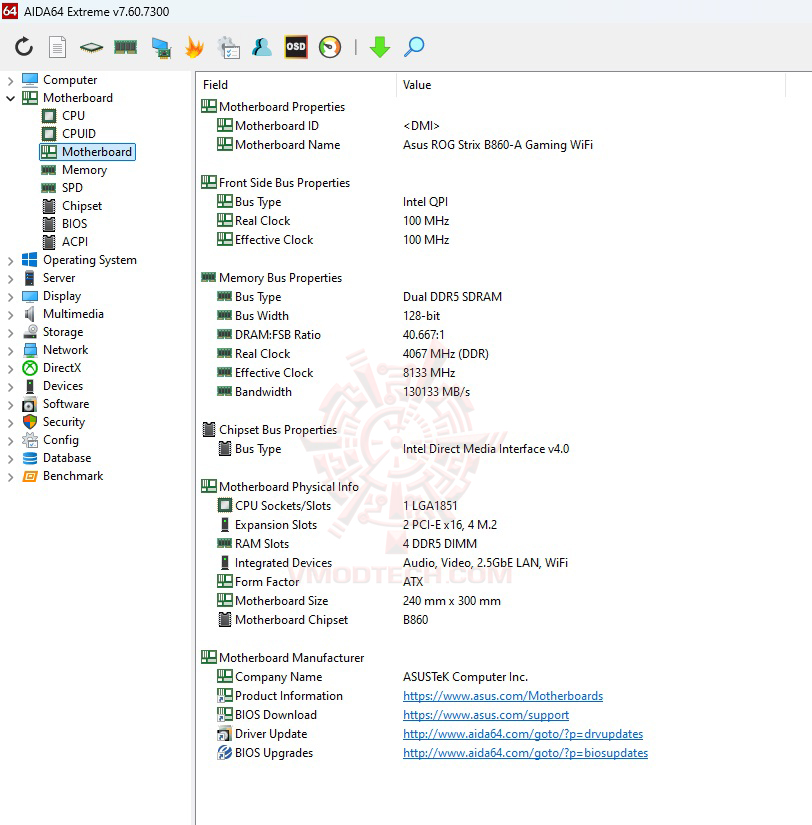Image resolution: width=812 pixels, height=825 pixels.
Task: Expand the Operating System node
Action: tap(10, 260)
